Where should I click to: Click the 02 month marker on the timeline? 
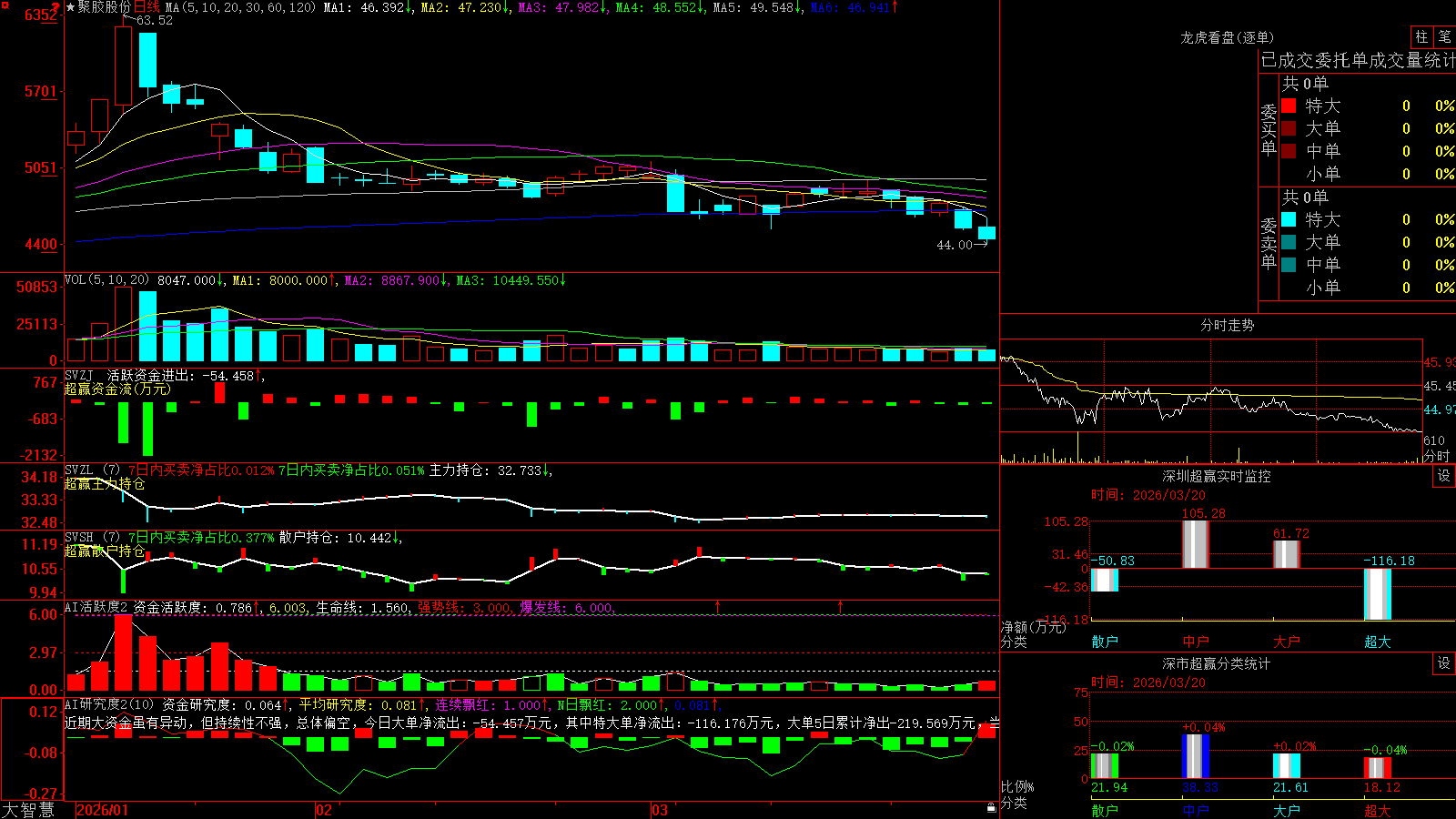[324, 810]
